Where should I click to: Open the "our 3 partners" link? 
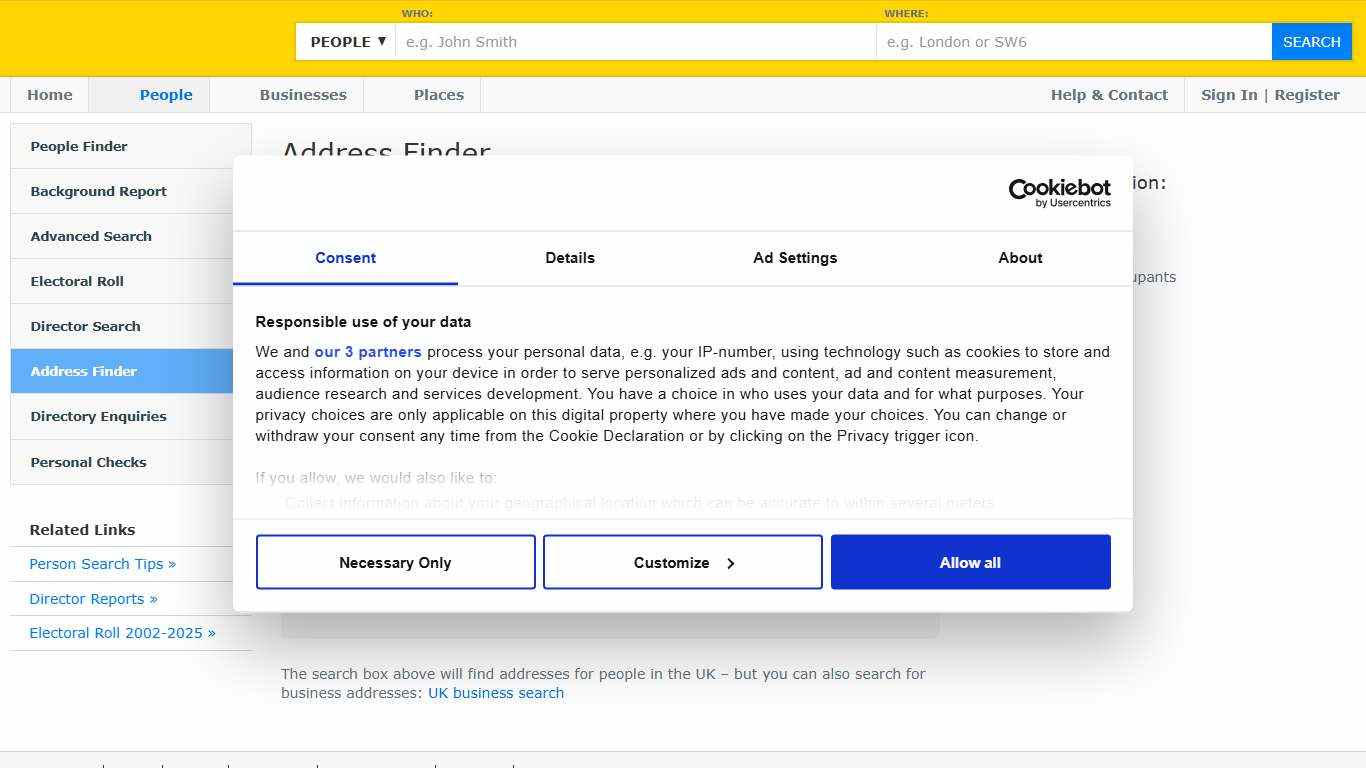pyautogui.click(x=368, y=351)
